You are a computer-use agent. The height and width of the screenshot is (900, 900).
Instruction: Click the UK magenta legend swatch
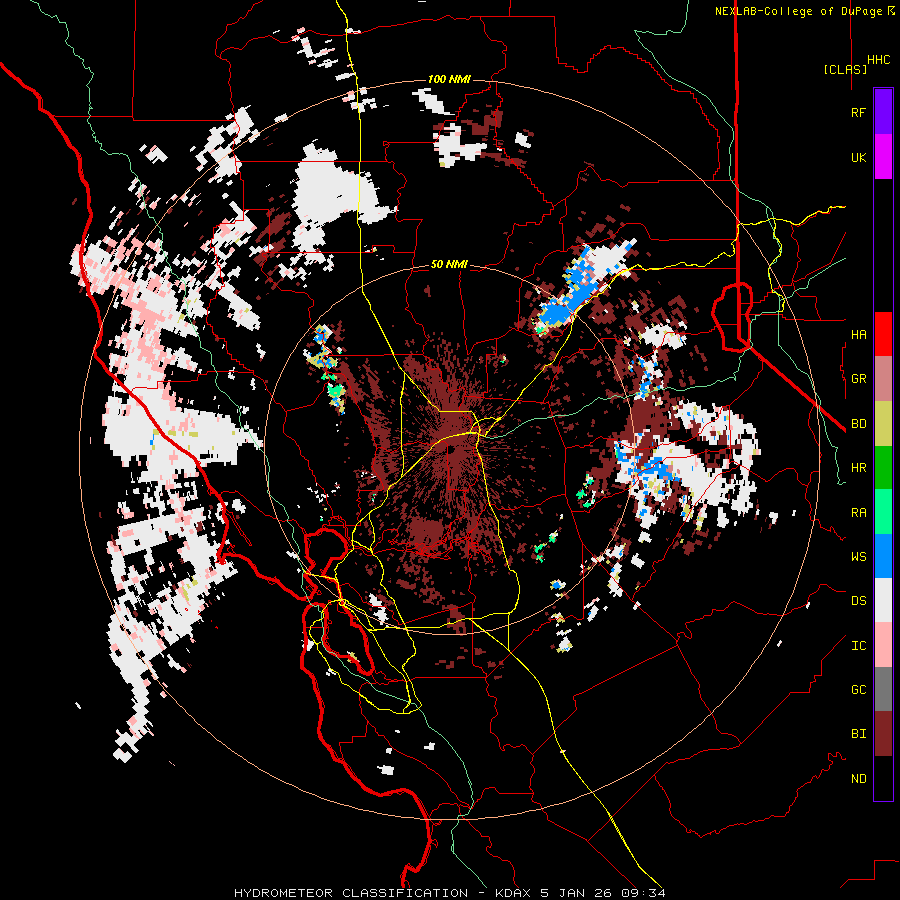883,157
